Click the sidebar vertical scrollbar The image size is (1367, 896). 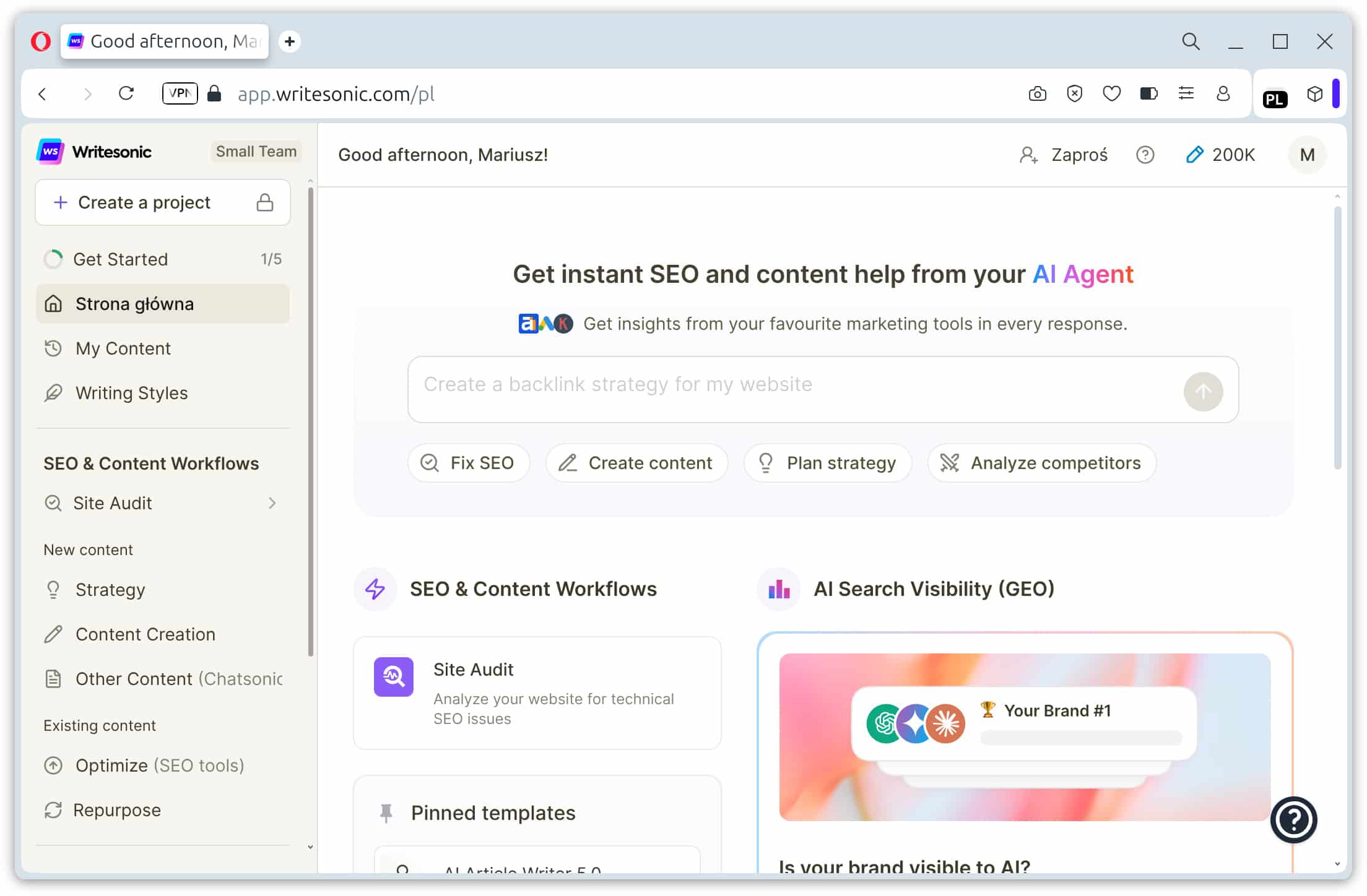(x=310, y=421)
